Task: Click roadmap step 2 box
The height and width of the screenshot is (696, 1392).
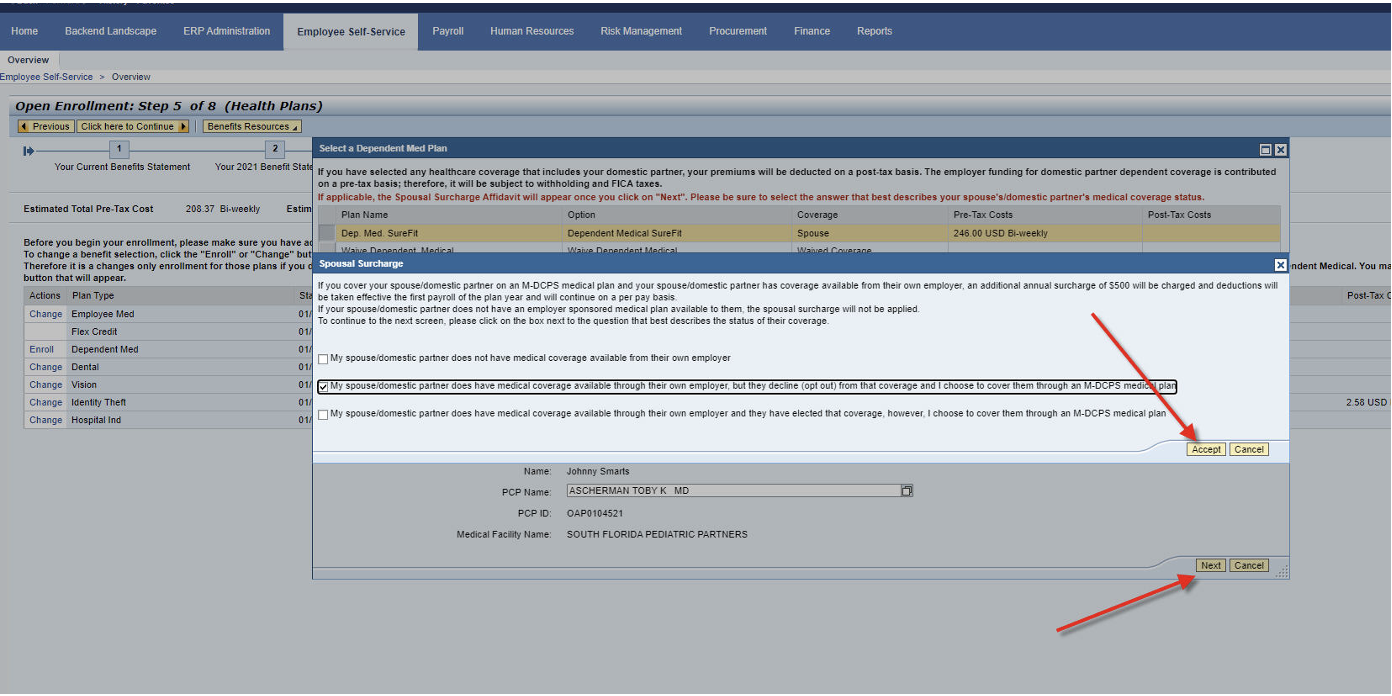Action: (x=275, y=150)
